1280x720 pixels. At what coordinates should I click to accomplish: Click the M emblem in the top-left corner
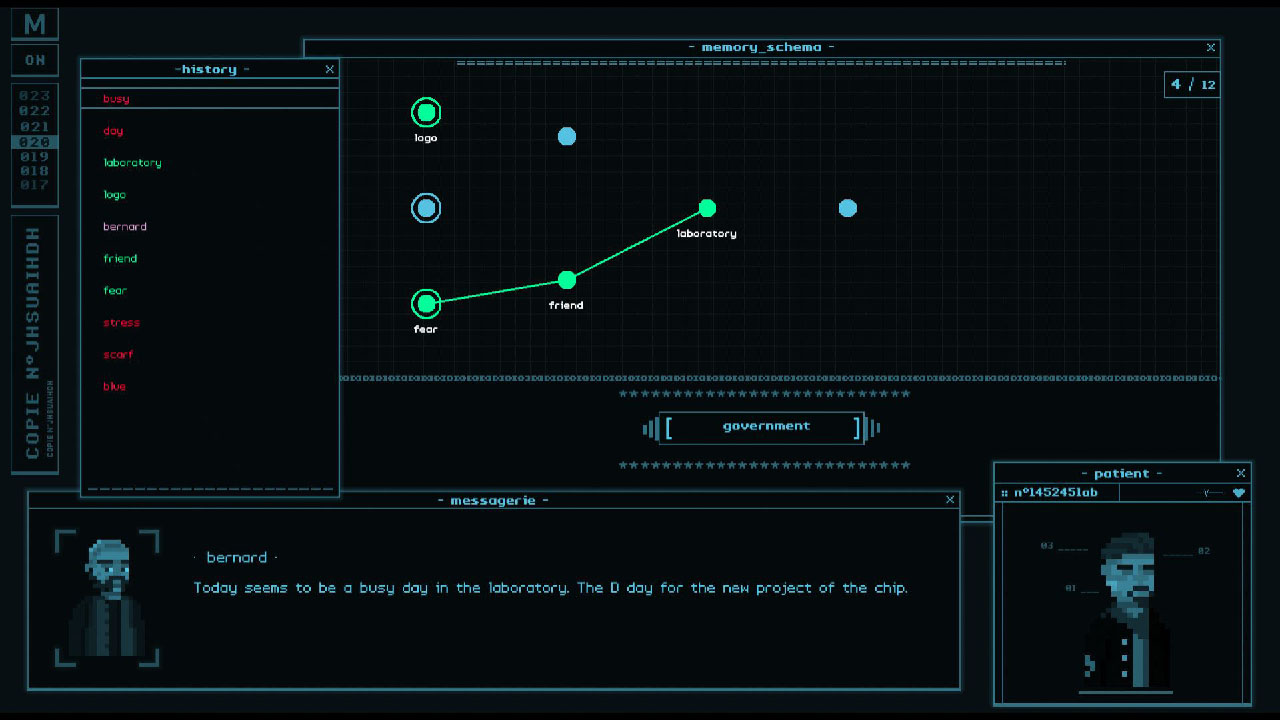point(35,21)
